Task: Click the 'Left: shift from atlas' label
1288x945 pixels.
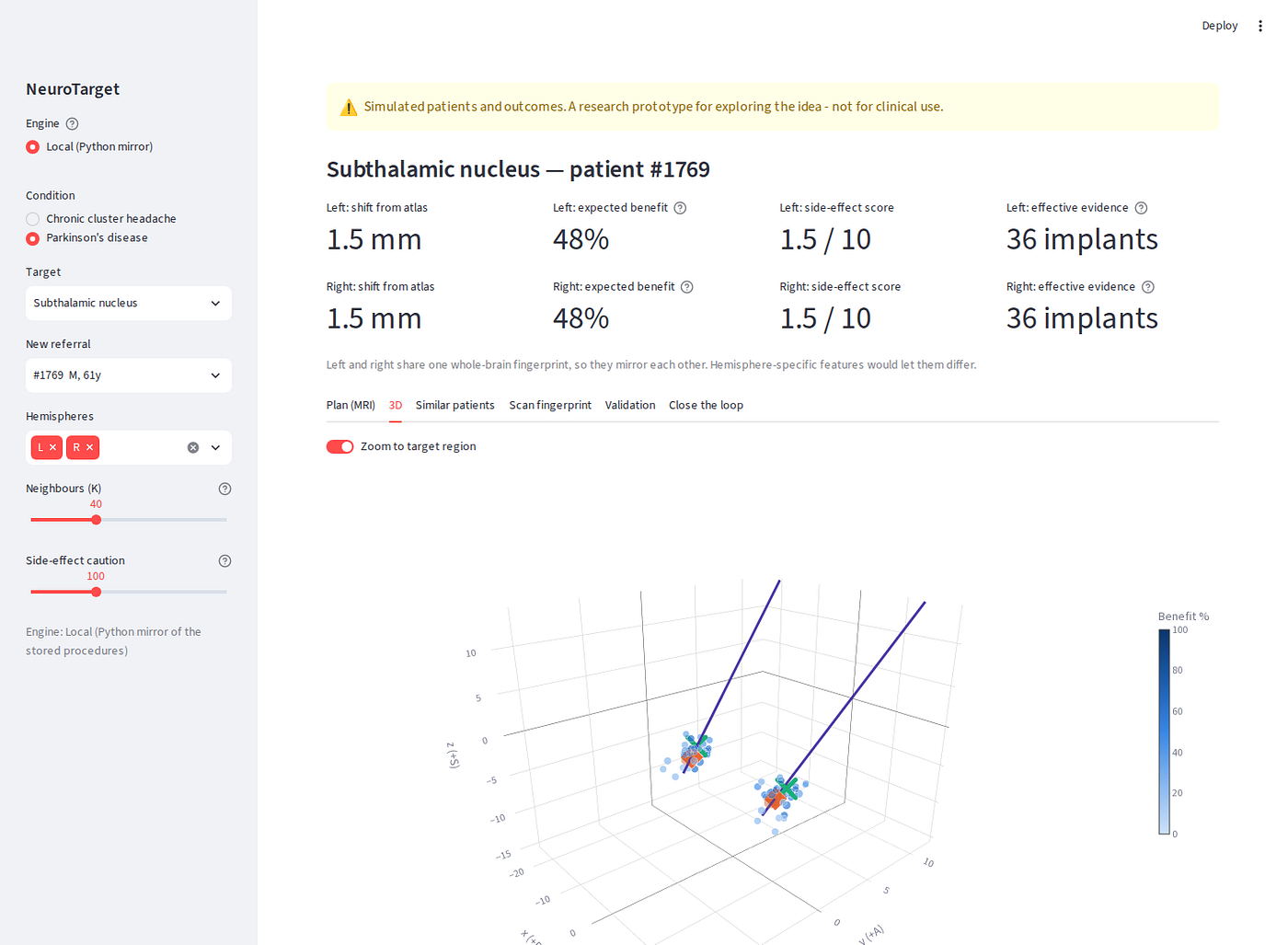Action: pos(377,208)
